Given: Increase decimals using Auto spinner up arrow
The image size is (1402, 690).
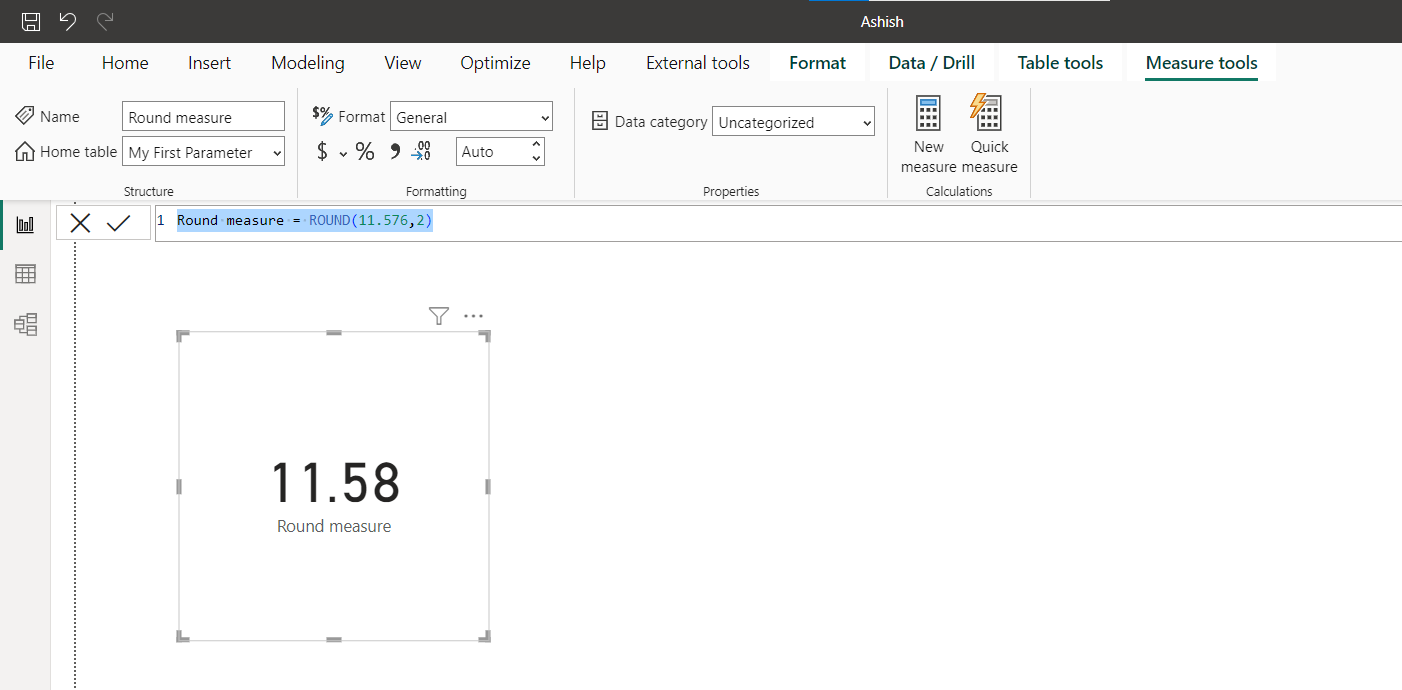Looking at the screenshot, I should 538,145.
